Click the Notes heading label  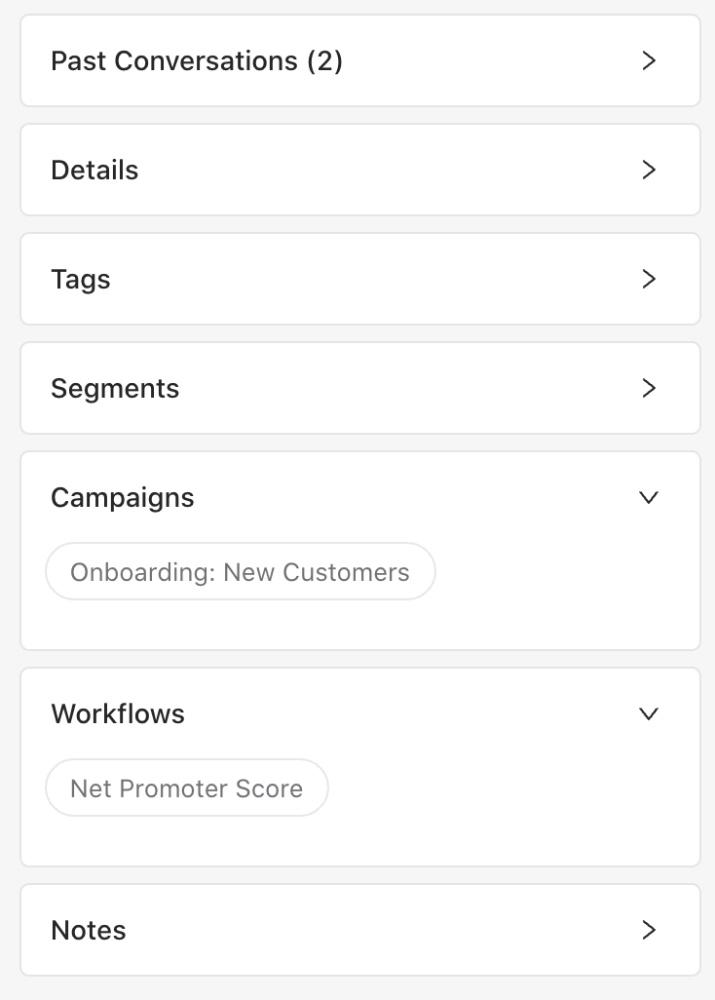tap(88, 930)
